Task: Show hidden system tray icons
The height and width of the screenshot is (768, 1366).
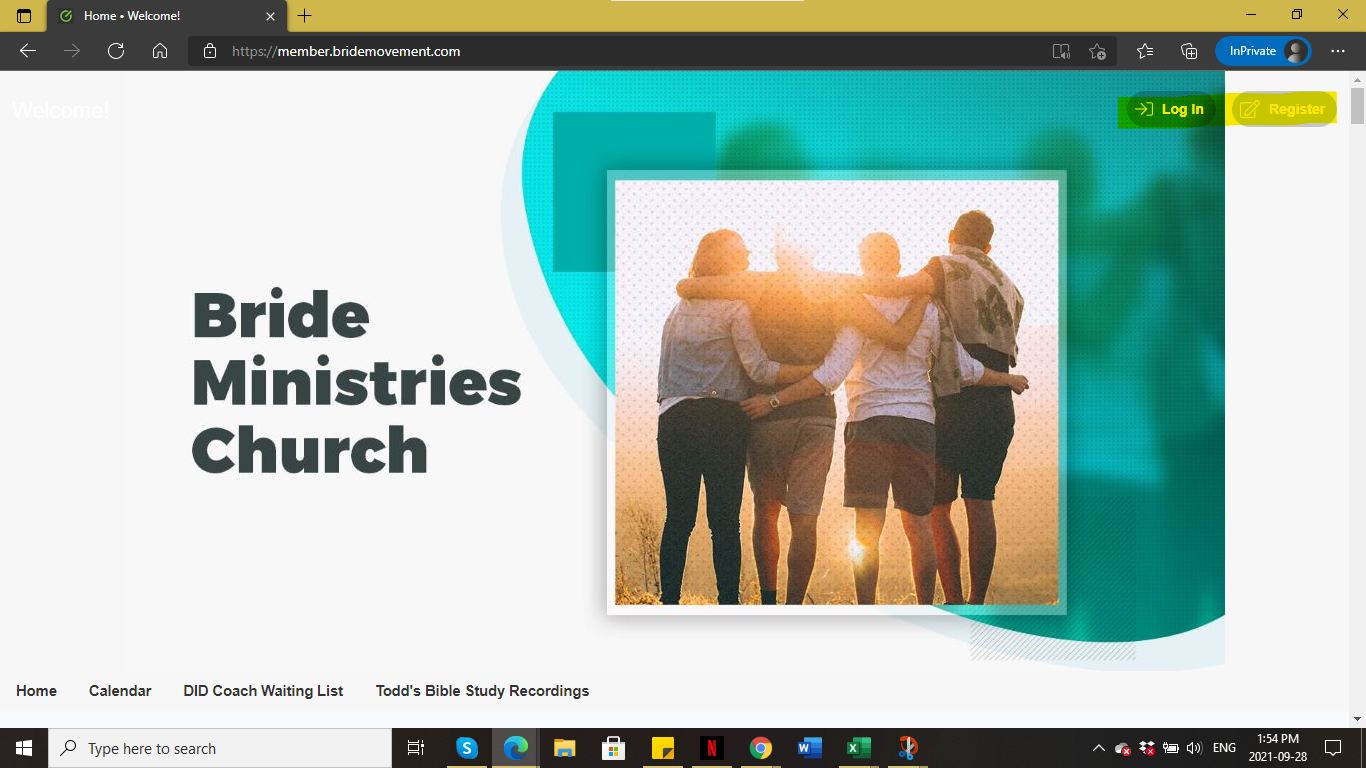Action: point(1098,748)
